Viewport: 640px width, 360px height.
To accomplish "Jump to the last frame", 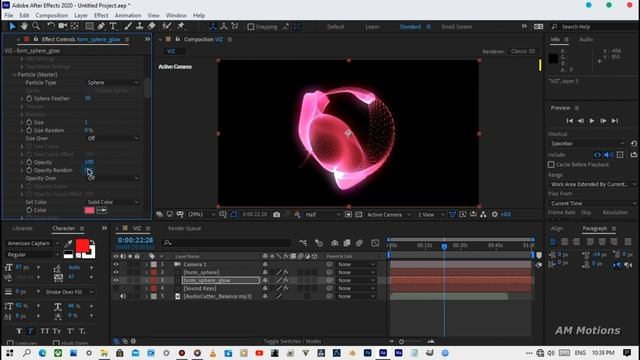I will 615,120.
